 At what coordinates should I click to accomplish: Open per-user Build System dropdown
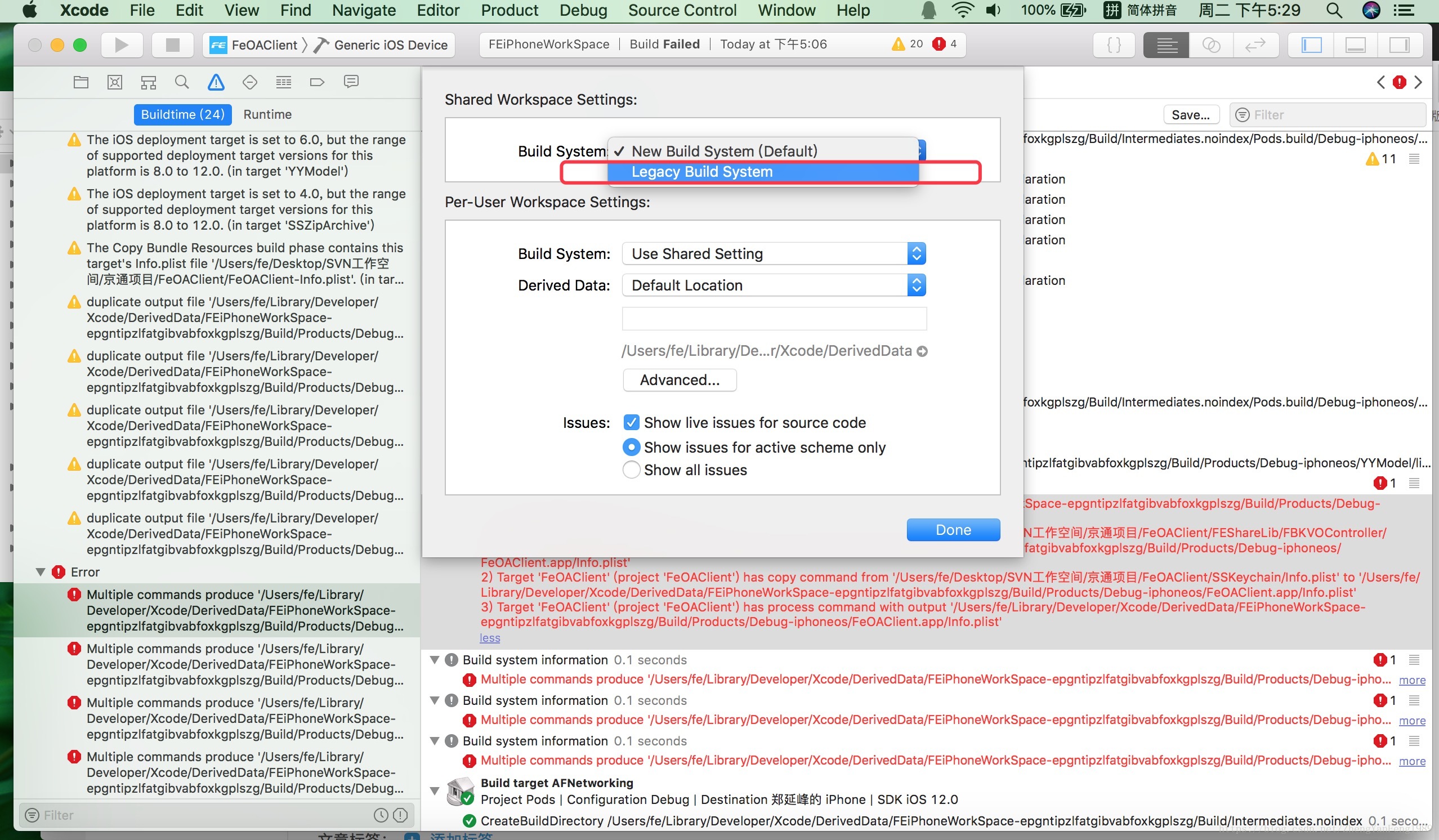[x=773, y=253]
